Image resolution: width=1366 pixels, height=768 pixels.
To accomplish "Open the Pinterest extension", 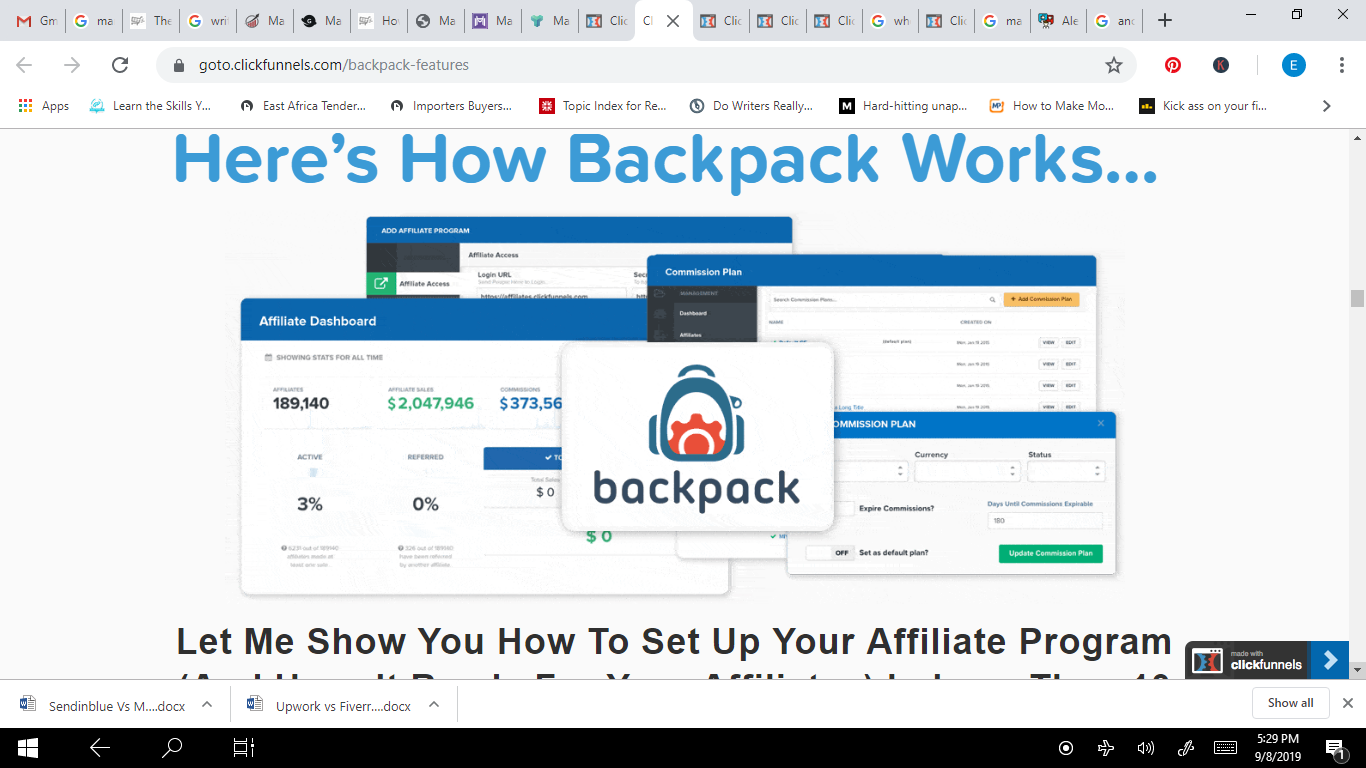I will click(x=1173, y=65).
